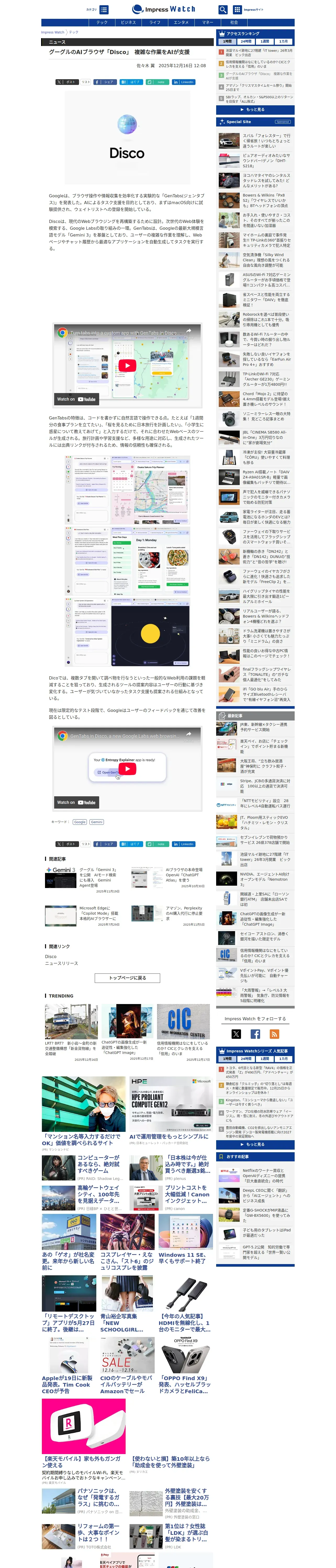Share on Facebook with top シェア button
Image resolution: width=336 pixels, height=1568 pixels.
(105, 82)
